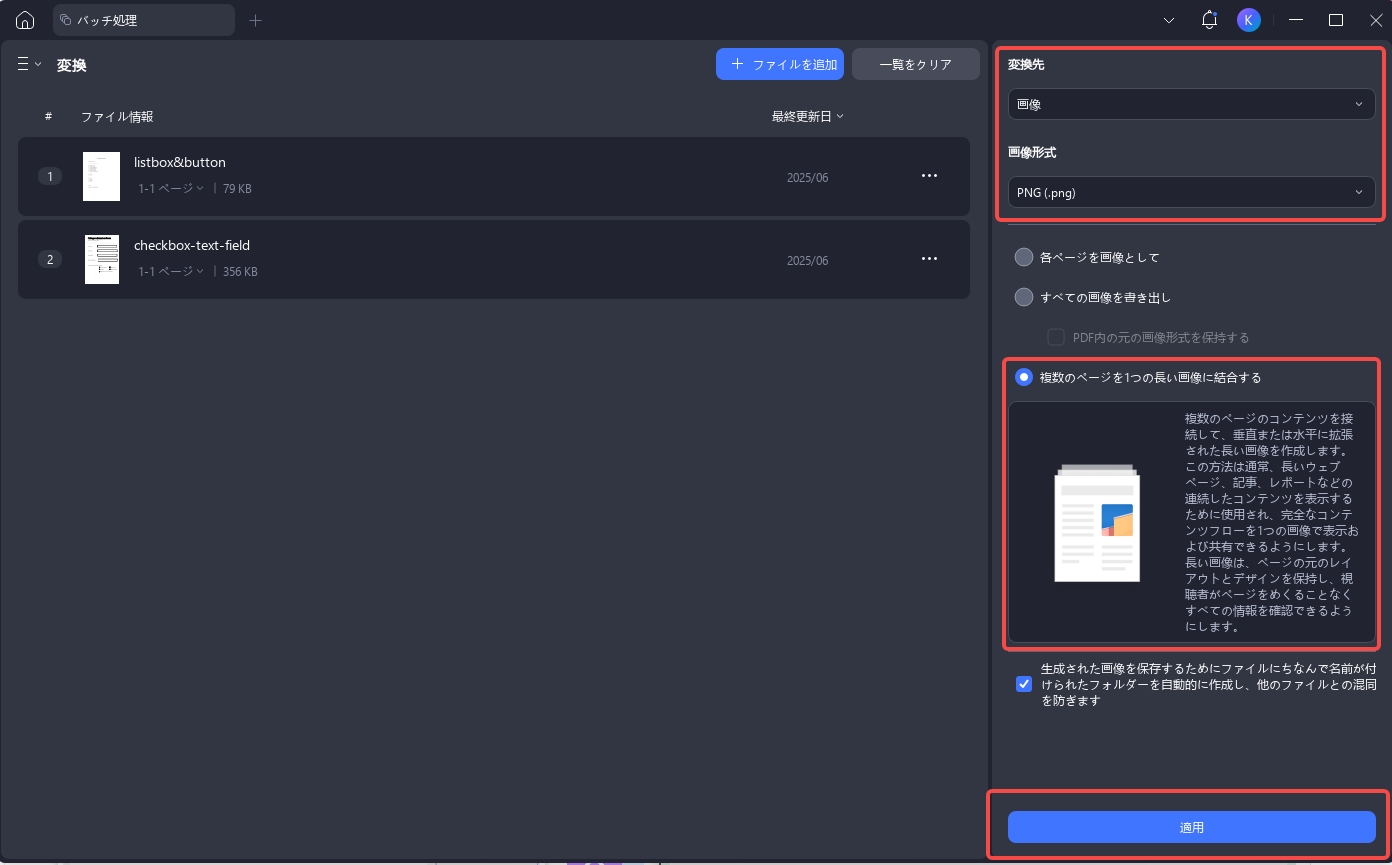Screen dimensions: 1392x865
Task: Open more options for listbox&button row
Action: click(x=929, y=176)
